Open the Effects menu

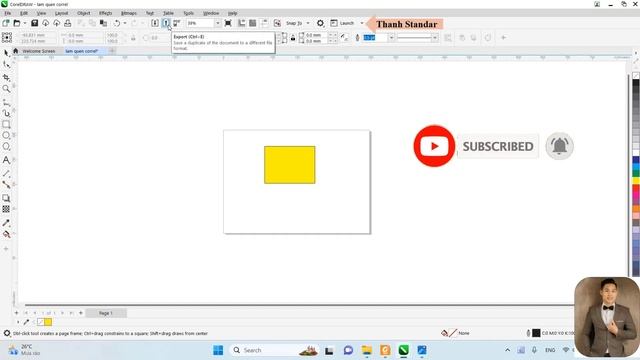pyautogui.click(x=105, y=13)
